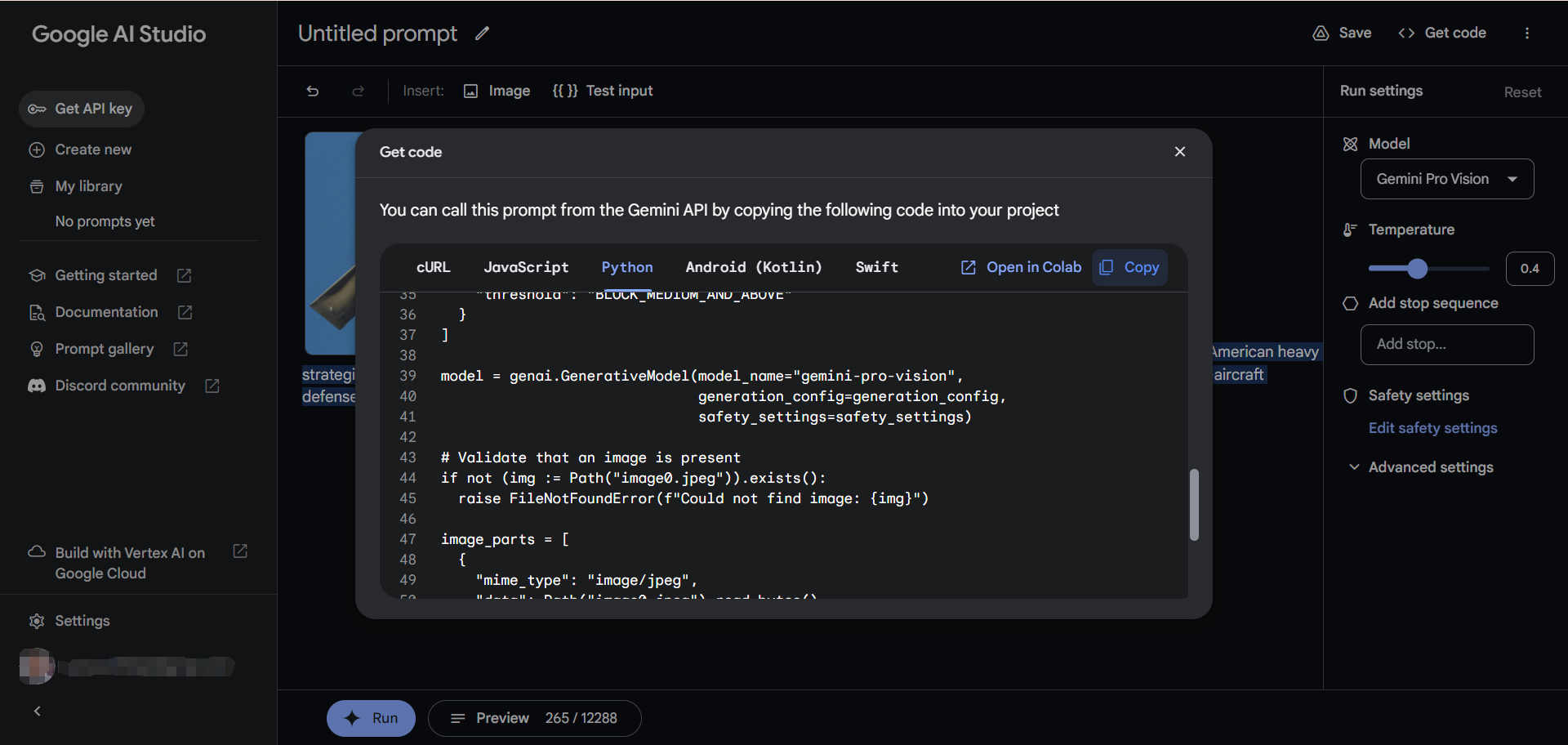This screenshot has height=745, width=1568.
Task: Click the code panel vertical scrollbar
Action: pyautogui.click(x=1194, y=504)
